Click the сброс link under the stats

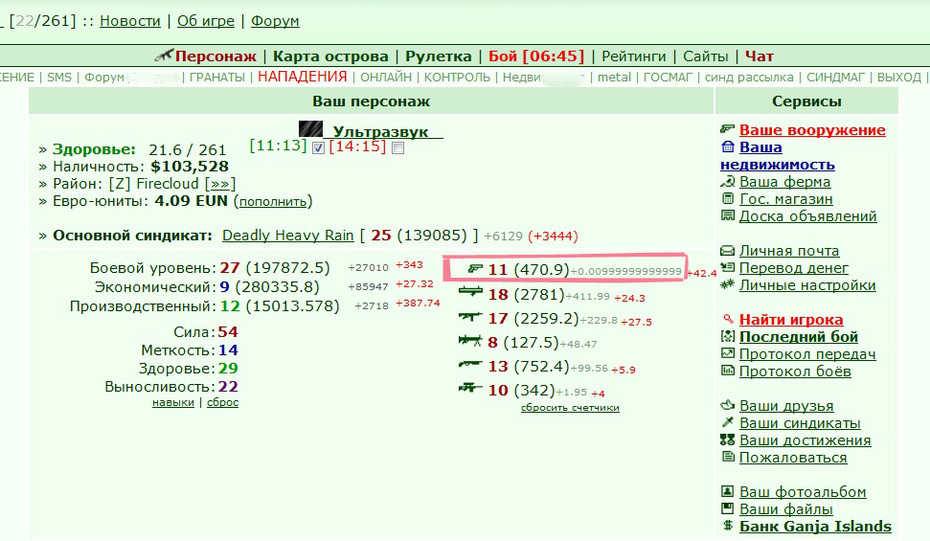point(222,402)
